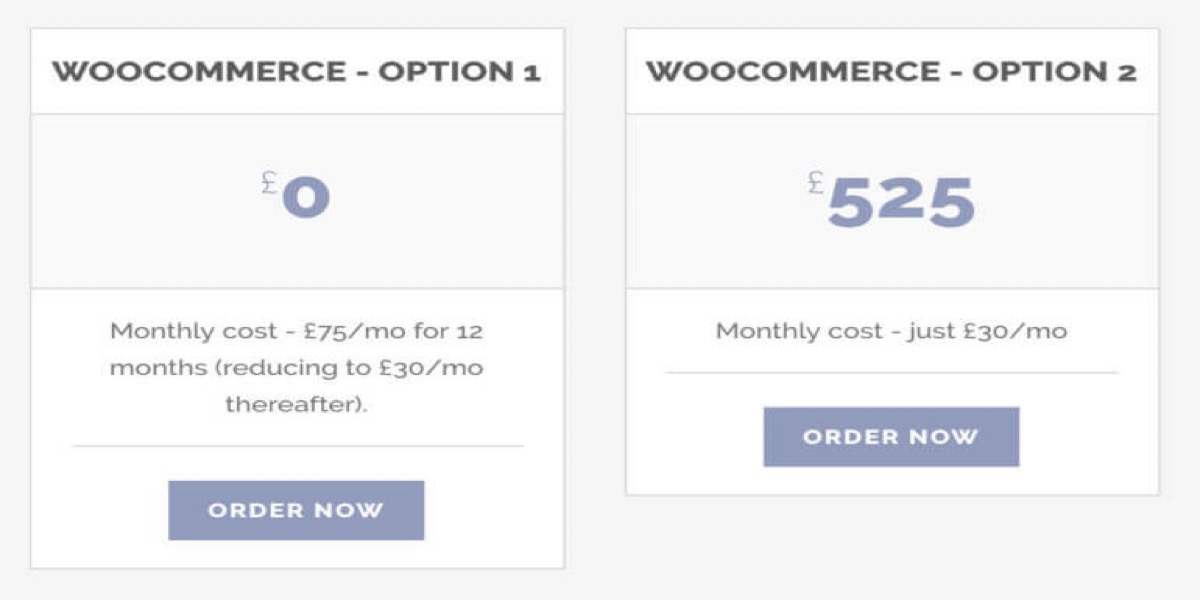
Task: Click the divider line above Option 2's button
Action: 892,373
